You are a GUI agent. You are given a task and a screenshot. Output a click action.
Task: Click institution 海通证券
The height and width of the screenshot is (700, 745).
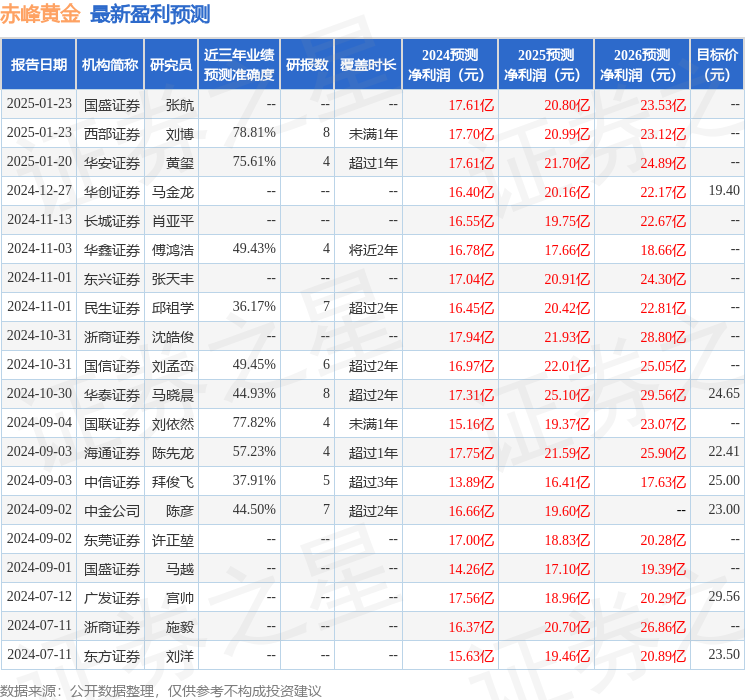click(112, 453)
